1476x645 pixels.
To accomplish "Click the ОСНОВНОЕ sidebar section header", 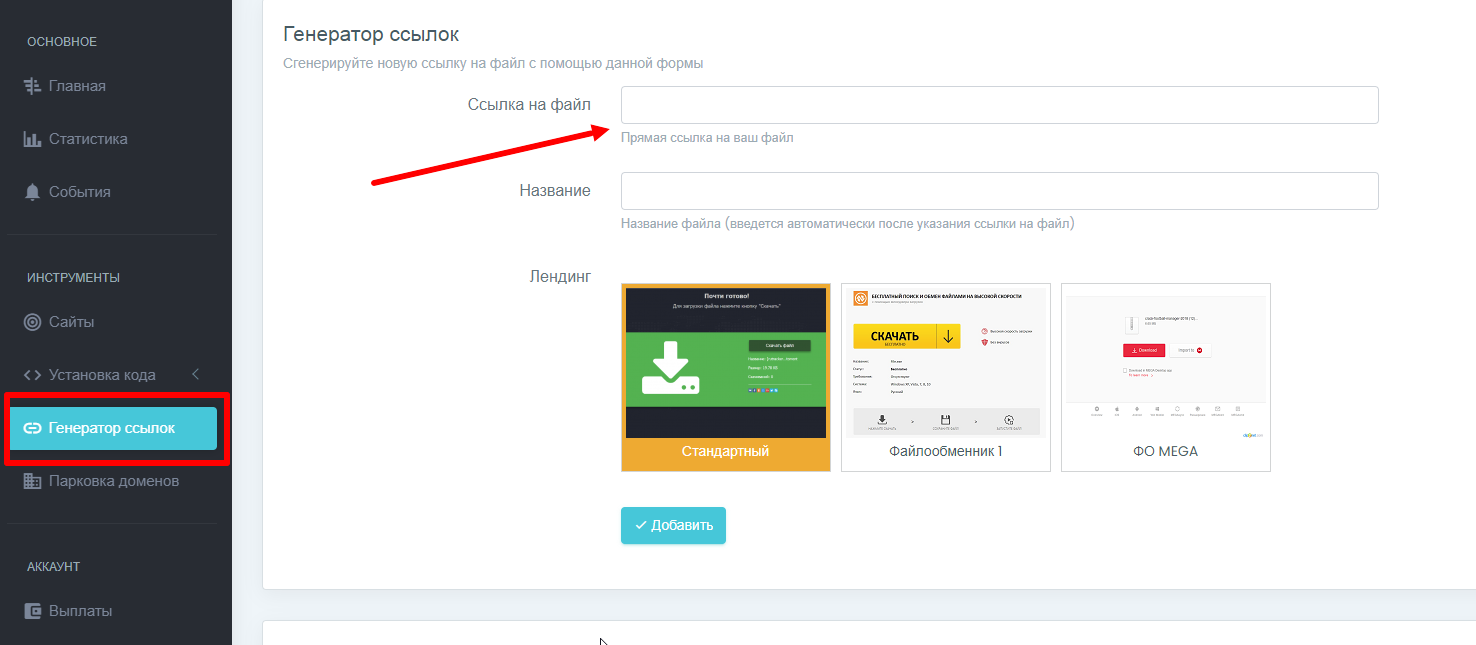I will pos(62,42).
